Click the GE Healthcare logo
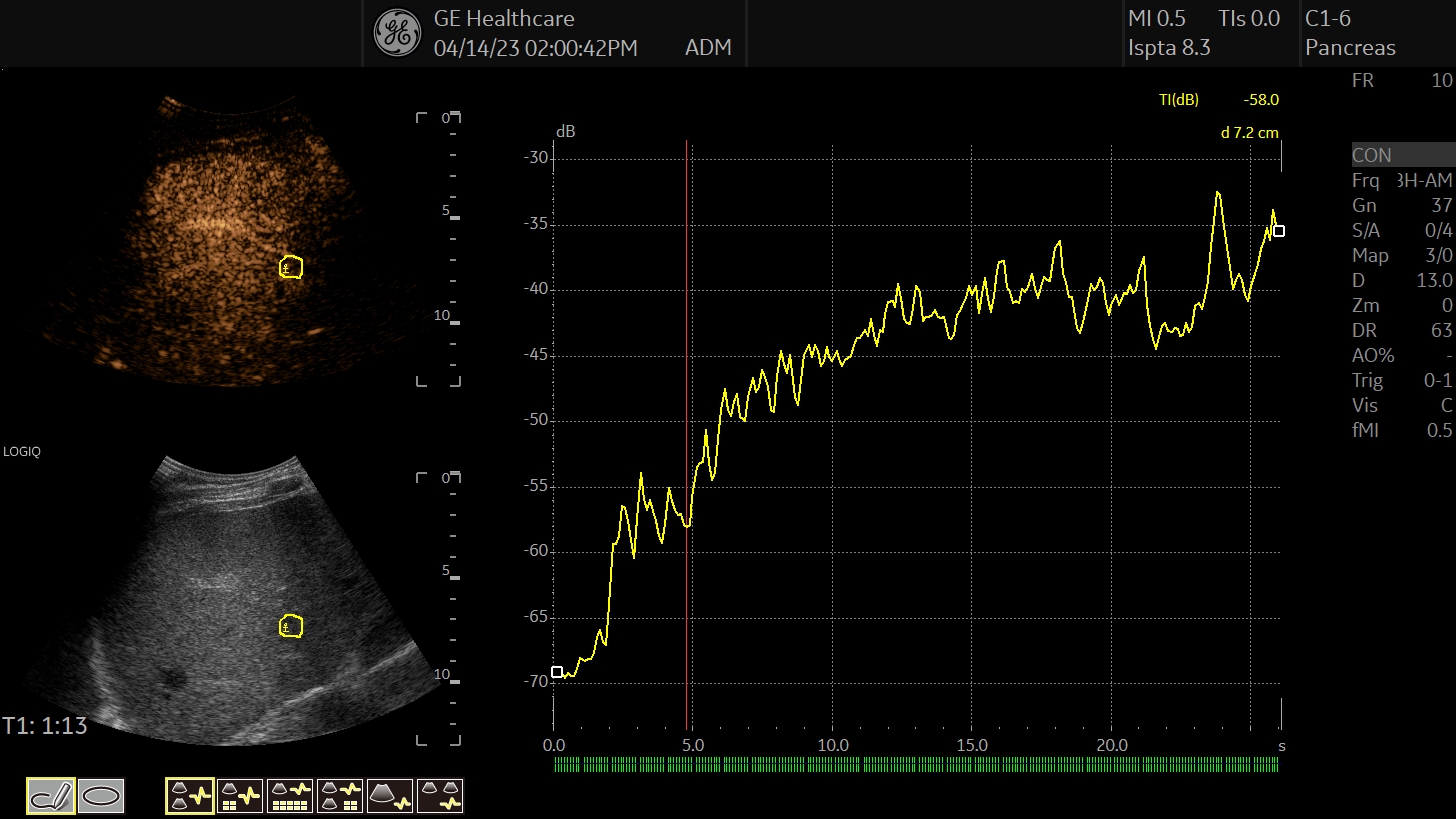This screenshot has height=819, width=1456. [x=397, y=33]
